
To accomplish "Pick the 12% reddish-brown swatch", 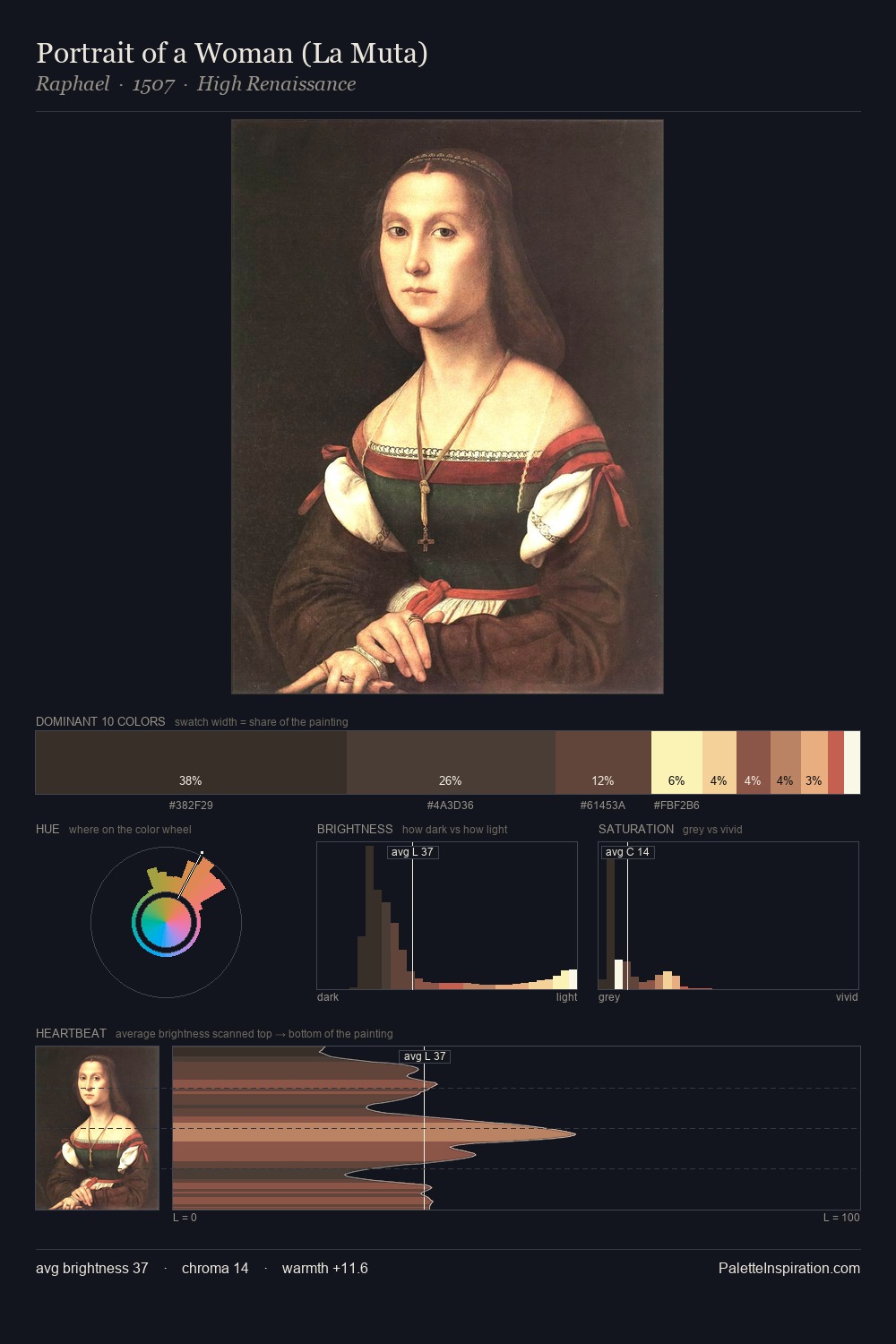I will point(603,762).
